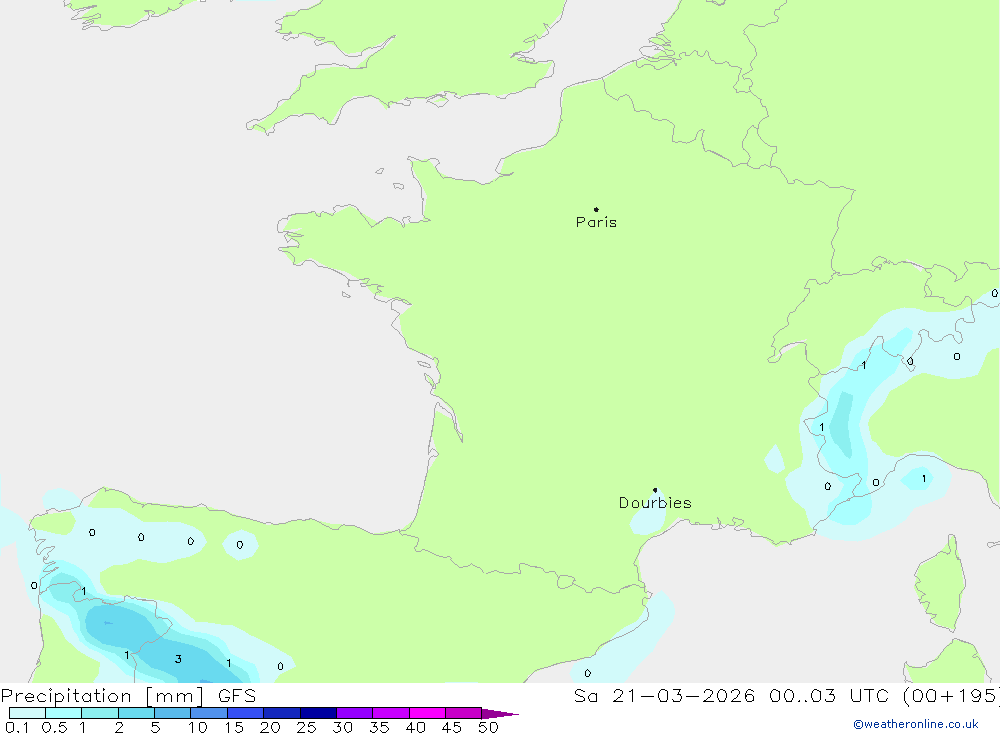Click the Paris city label
Screen dimensions: 1000x733
[x=596, y=222]
